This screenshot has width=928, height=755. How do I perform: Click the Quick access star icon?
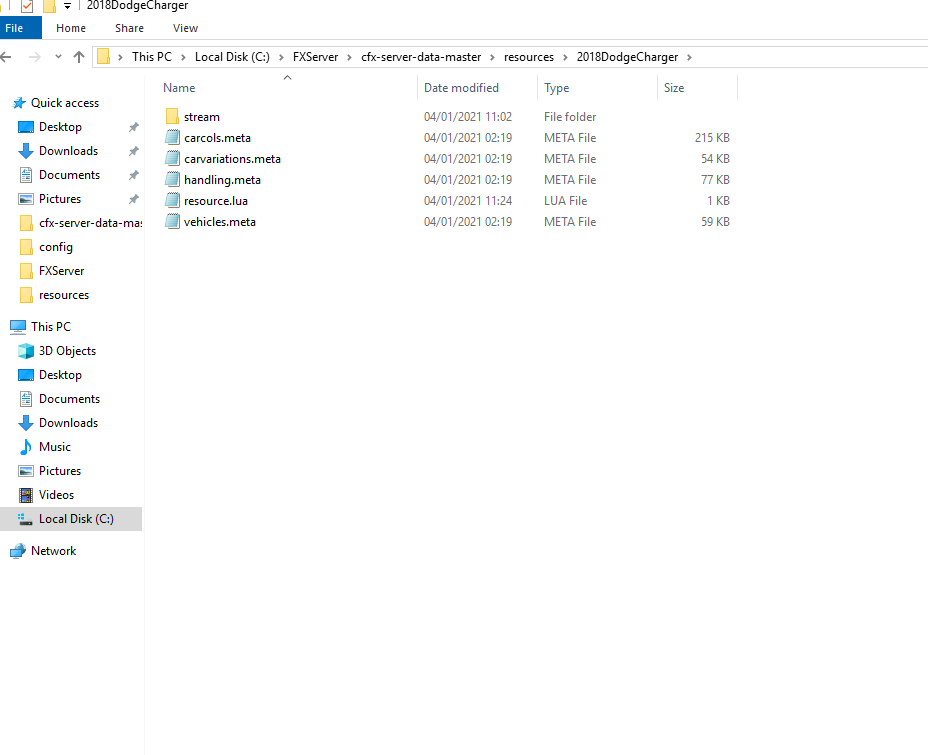click(x=19, y=103)
